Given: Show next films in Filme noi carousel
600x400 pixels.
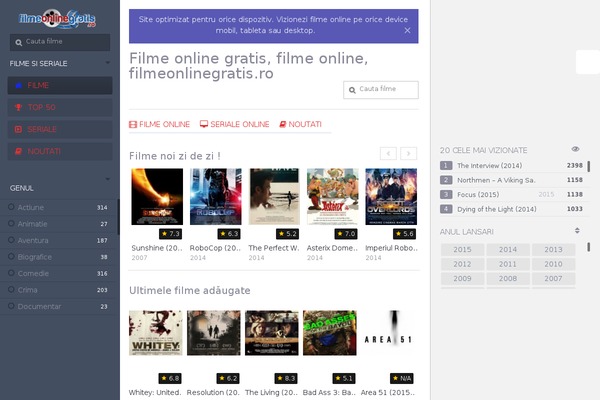Looking at the screenshot, I should [x=408, y=153].
